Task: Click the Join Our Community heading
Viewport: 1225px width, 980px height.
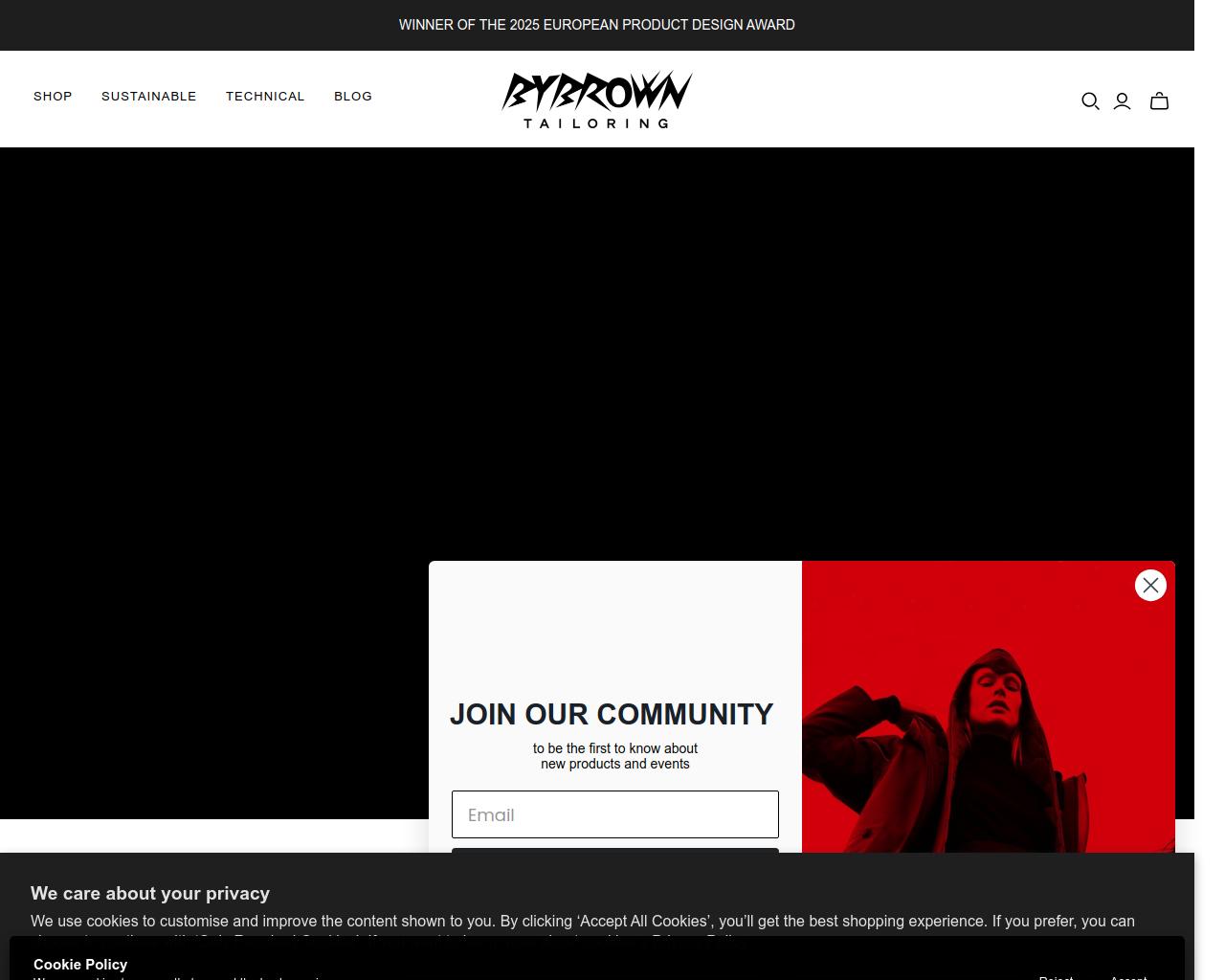Action: pos(612,715)
